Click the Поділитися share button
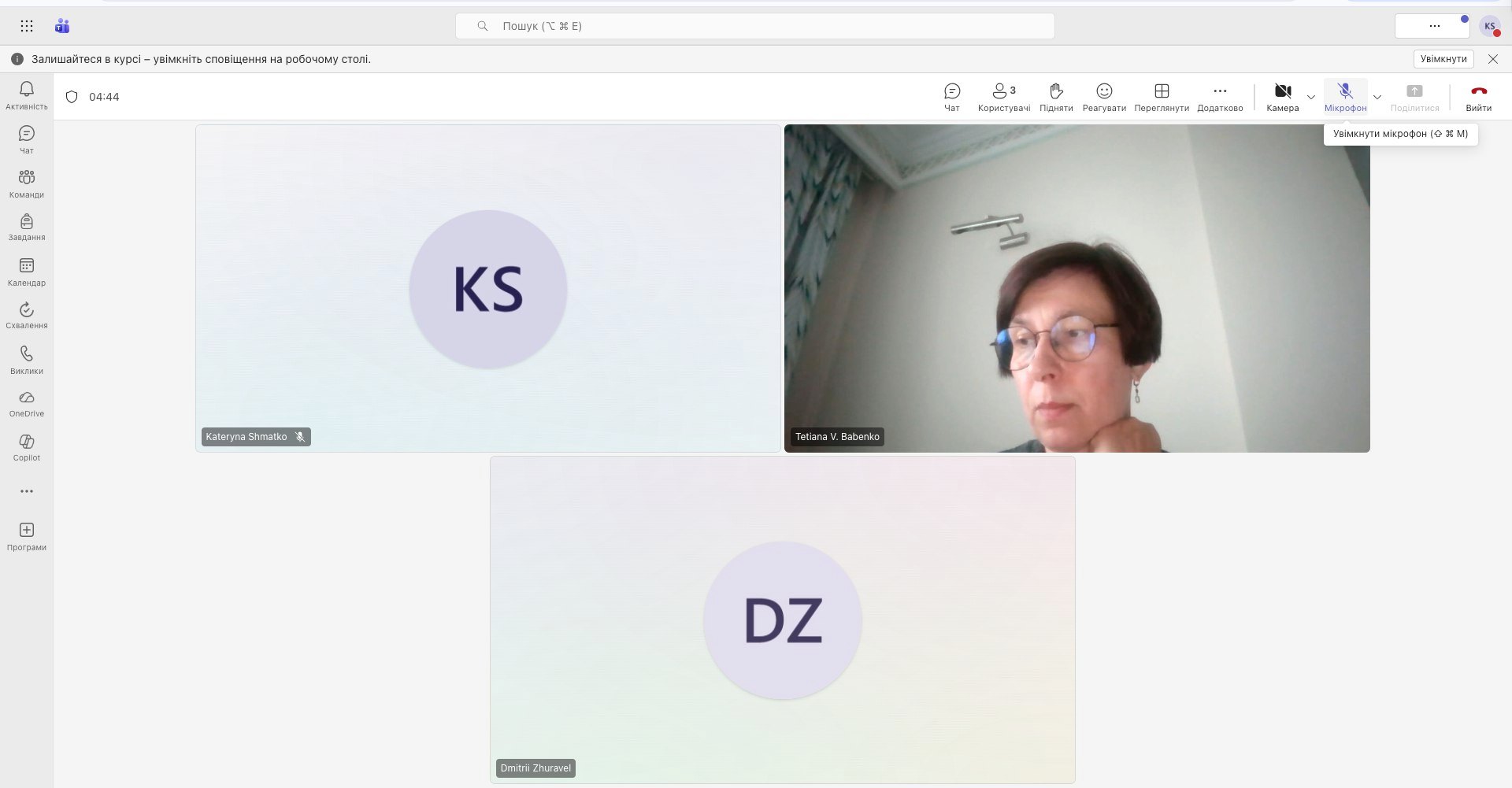The image size is (1512, 788). click(x=1414, y=97)
